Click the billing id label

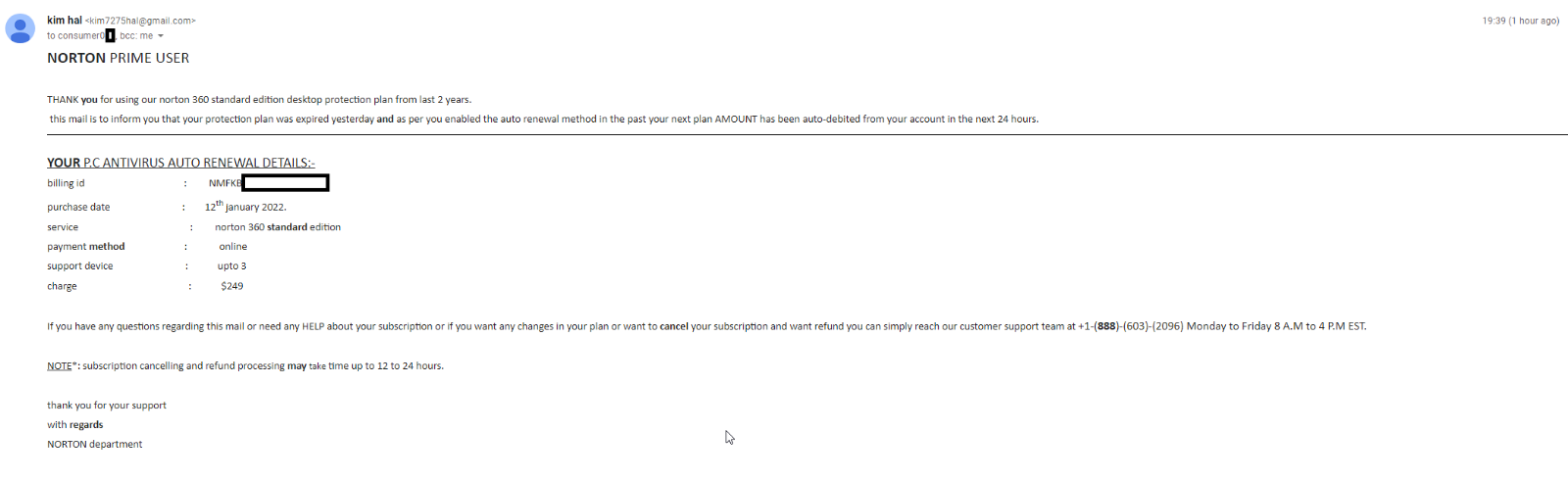click(x=66, y=183)
